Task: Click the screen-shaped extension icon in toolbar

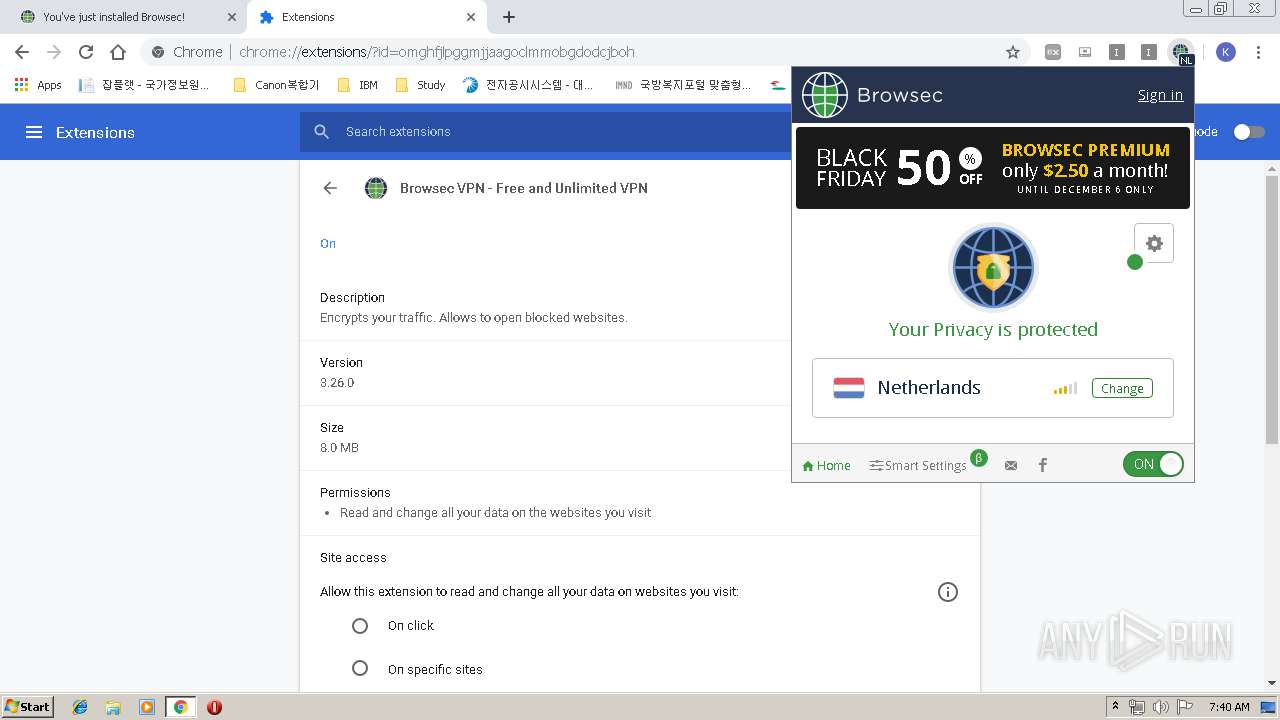Action: tap(1085, 52)
